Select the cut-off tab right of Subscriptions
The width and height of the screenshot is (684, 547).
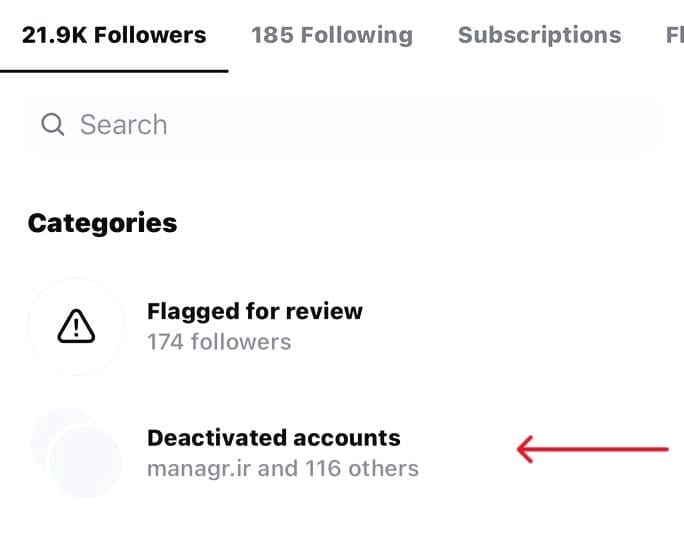point(674,35)
